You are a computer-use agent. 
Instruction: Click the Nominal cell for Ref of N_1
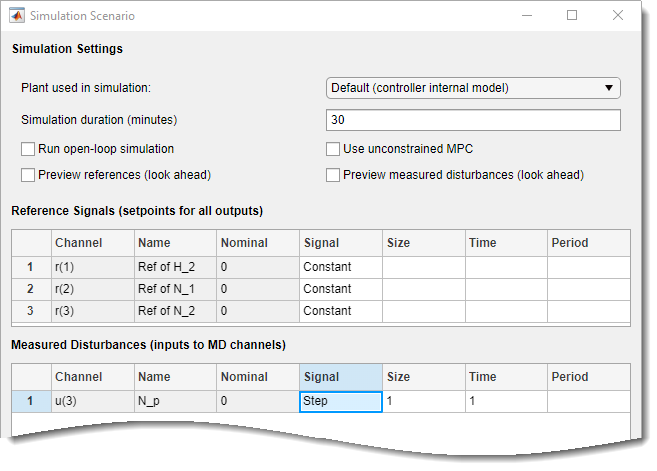(x=258, y=289)
